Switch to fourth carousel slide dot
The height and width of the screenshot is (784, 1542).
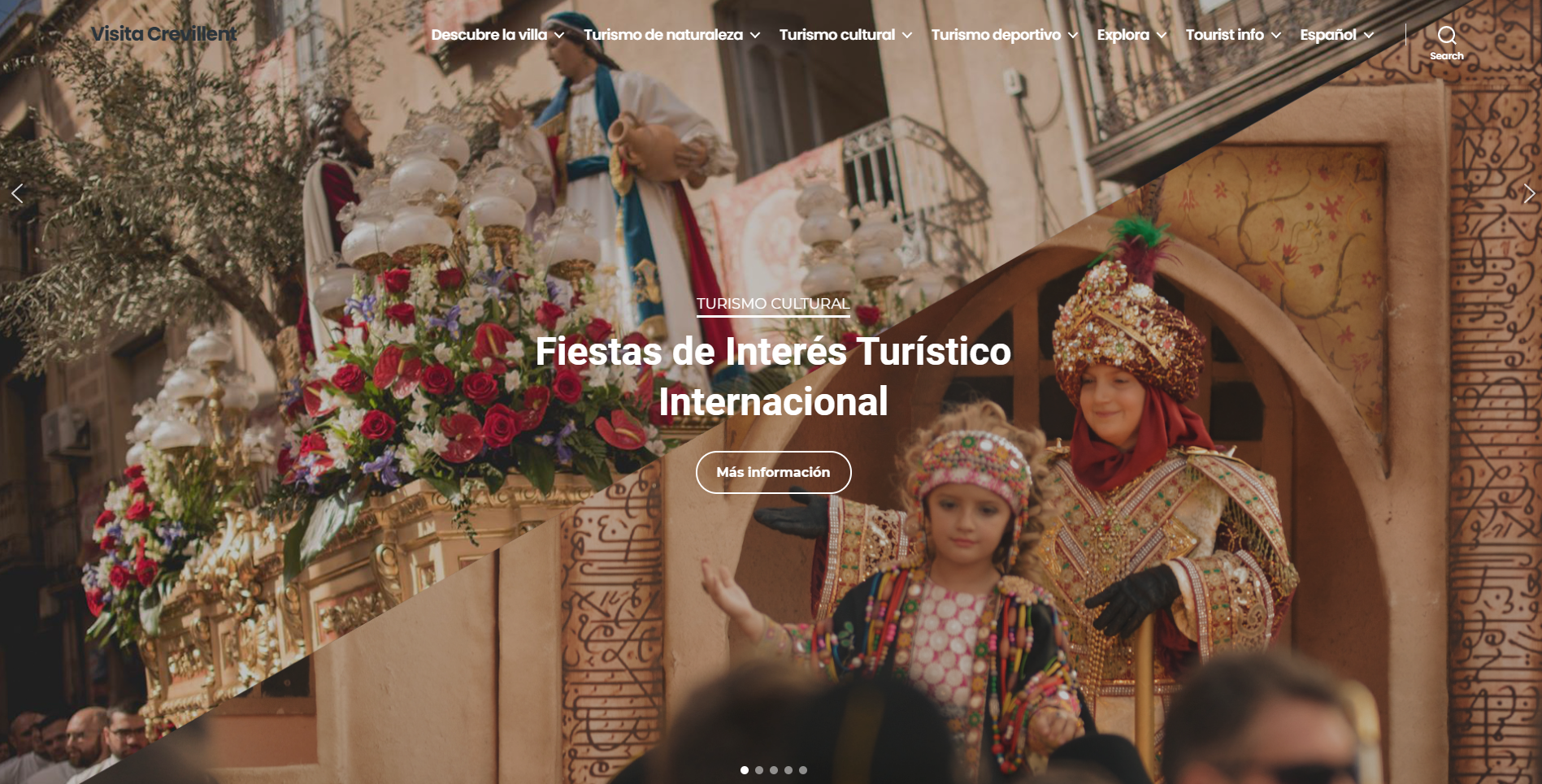point(788,770)
